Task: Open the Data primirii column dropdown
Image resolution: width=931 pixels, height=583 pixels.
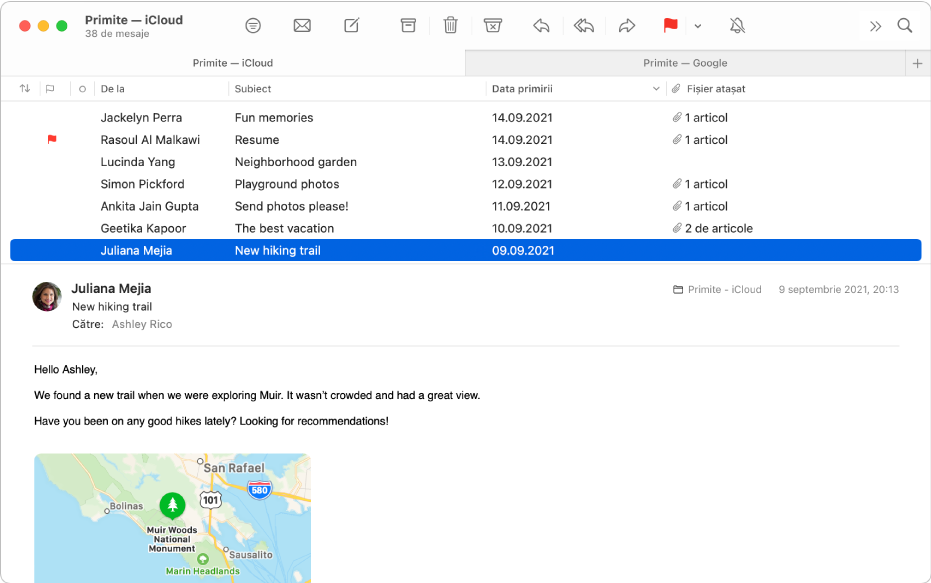Action: (x=655, y=88)
